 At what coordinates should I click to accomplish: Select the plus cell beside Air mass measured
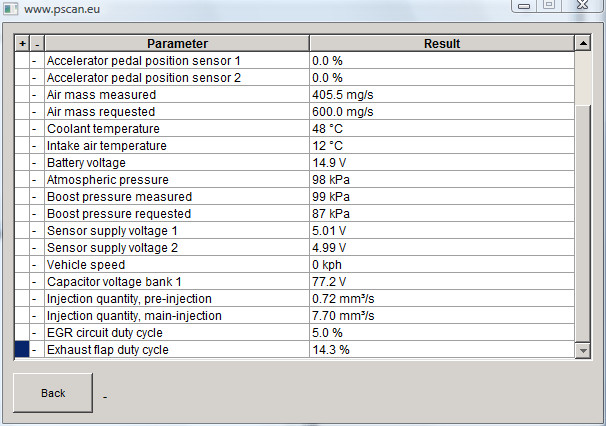tap(22, 94)
